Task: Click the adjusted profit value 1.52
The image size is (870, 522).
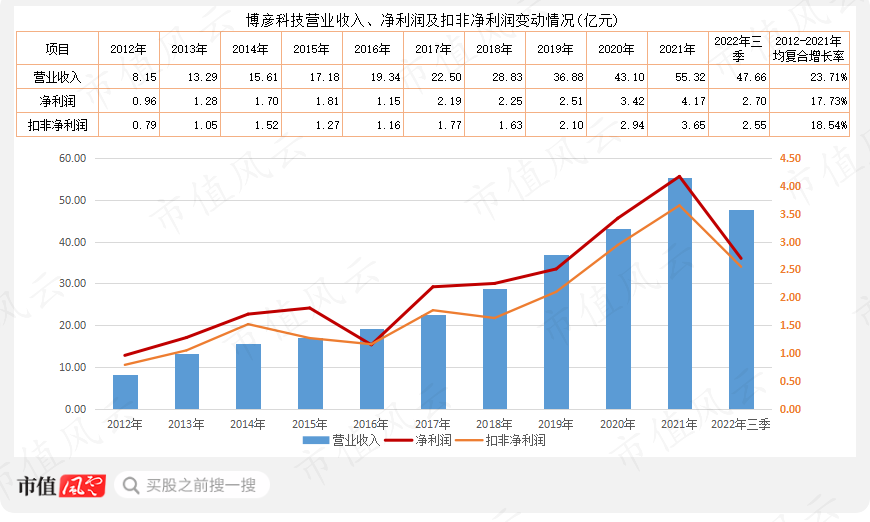Action: click(x=266, y=125)
